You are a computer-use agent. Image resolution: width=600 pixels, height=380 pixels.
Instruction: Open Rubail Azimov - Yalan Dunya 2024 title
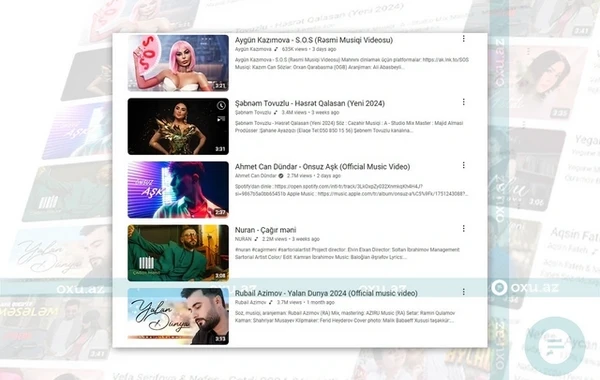326,293
